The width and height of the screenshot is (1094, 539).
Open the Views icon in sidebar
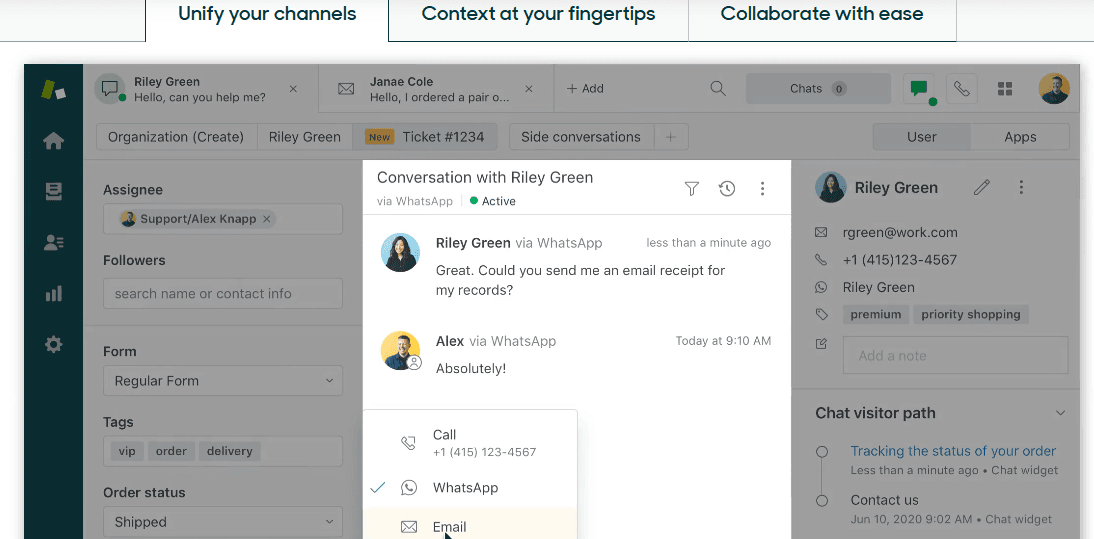tap(54, 192)
